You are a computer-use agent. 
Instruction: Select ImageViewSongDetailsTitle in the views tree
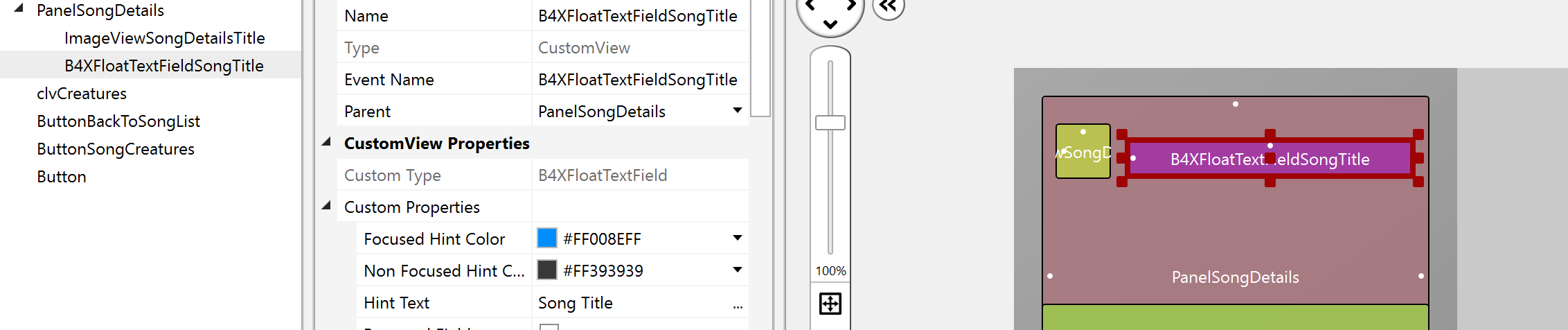165,38
